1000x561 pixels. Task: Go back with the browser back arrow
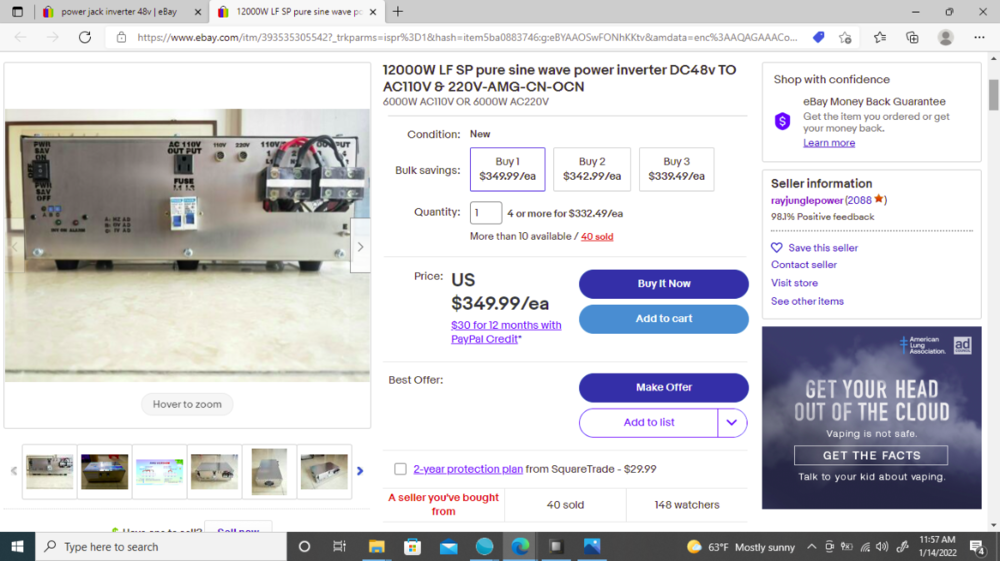click(20, 38)
